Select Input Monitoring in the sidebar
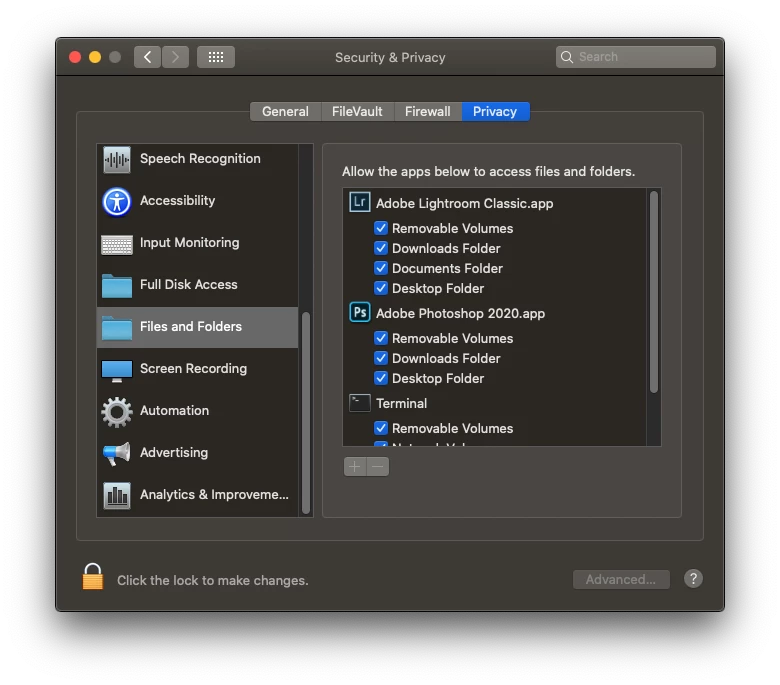 pyautogui.click(x=197, y=243)
